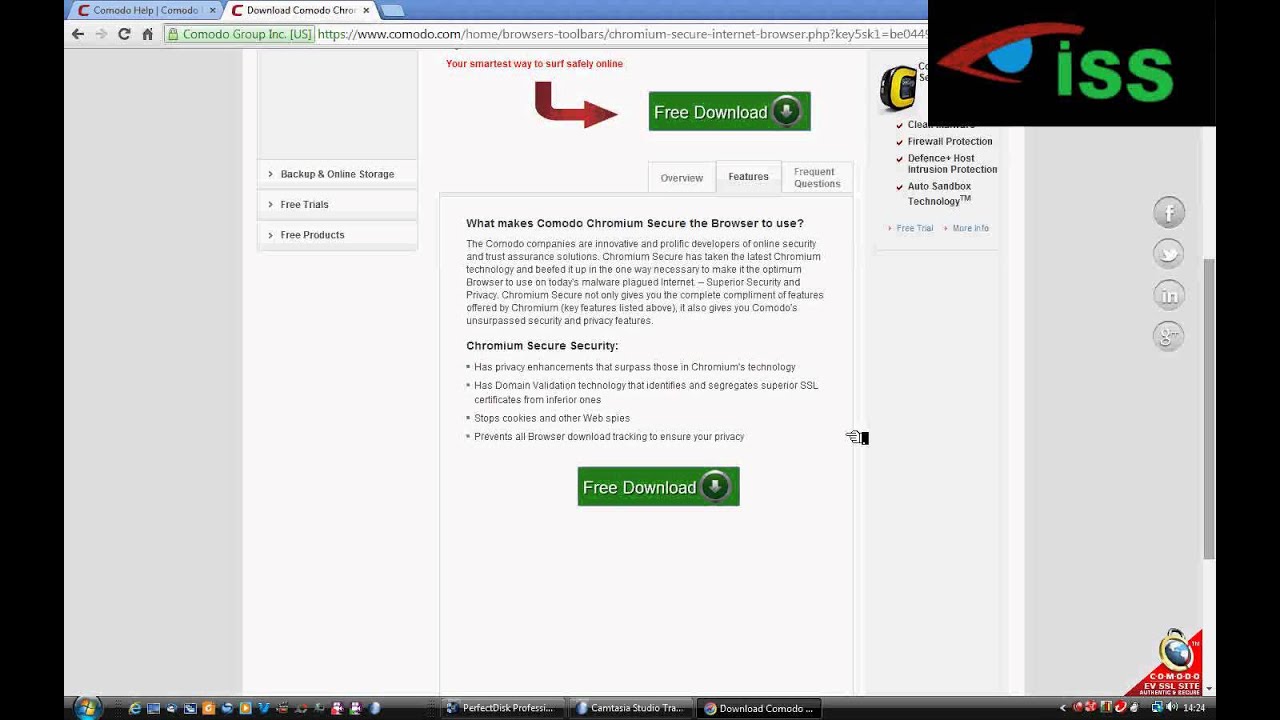
Task: Click the scrollbar down arrow
Action: [1209, 689]
